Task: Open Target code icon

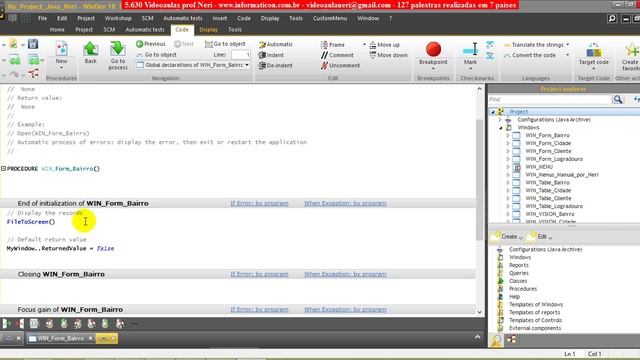Action: pos(593,51)
